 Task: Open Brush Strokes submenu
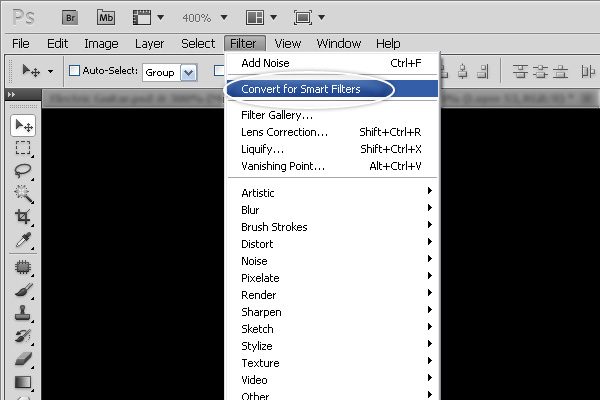[x=333, y=227]
